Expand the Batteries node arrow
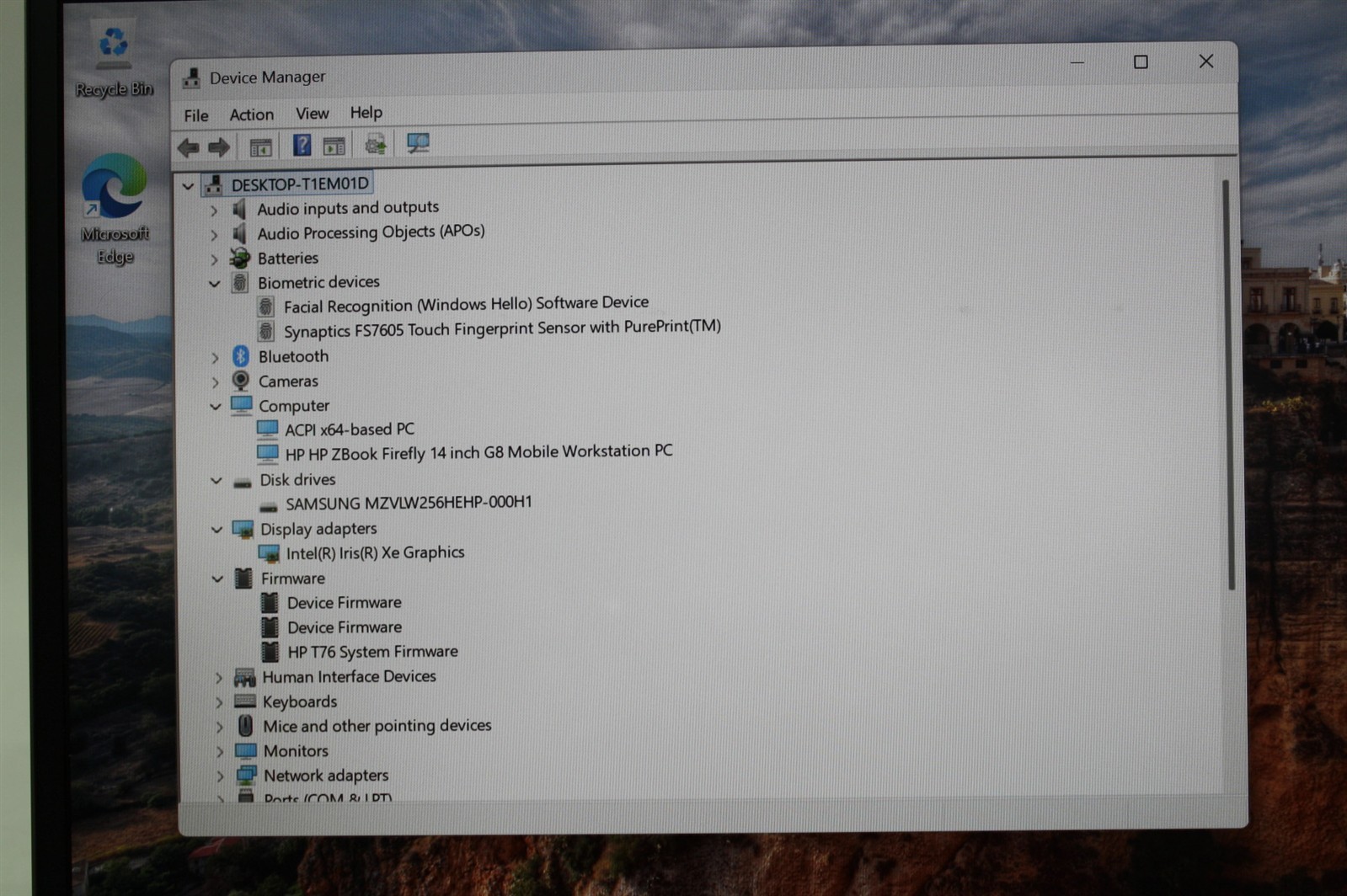This screenshot has width=1347, height=896. pos(214,259)
